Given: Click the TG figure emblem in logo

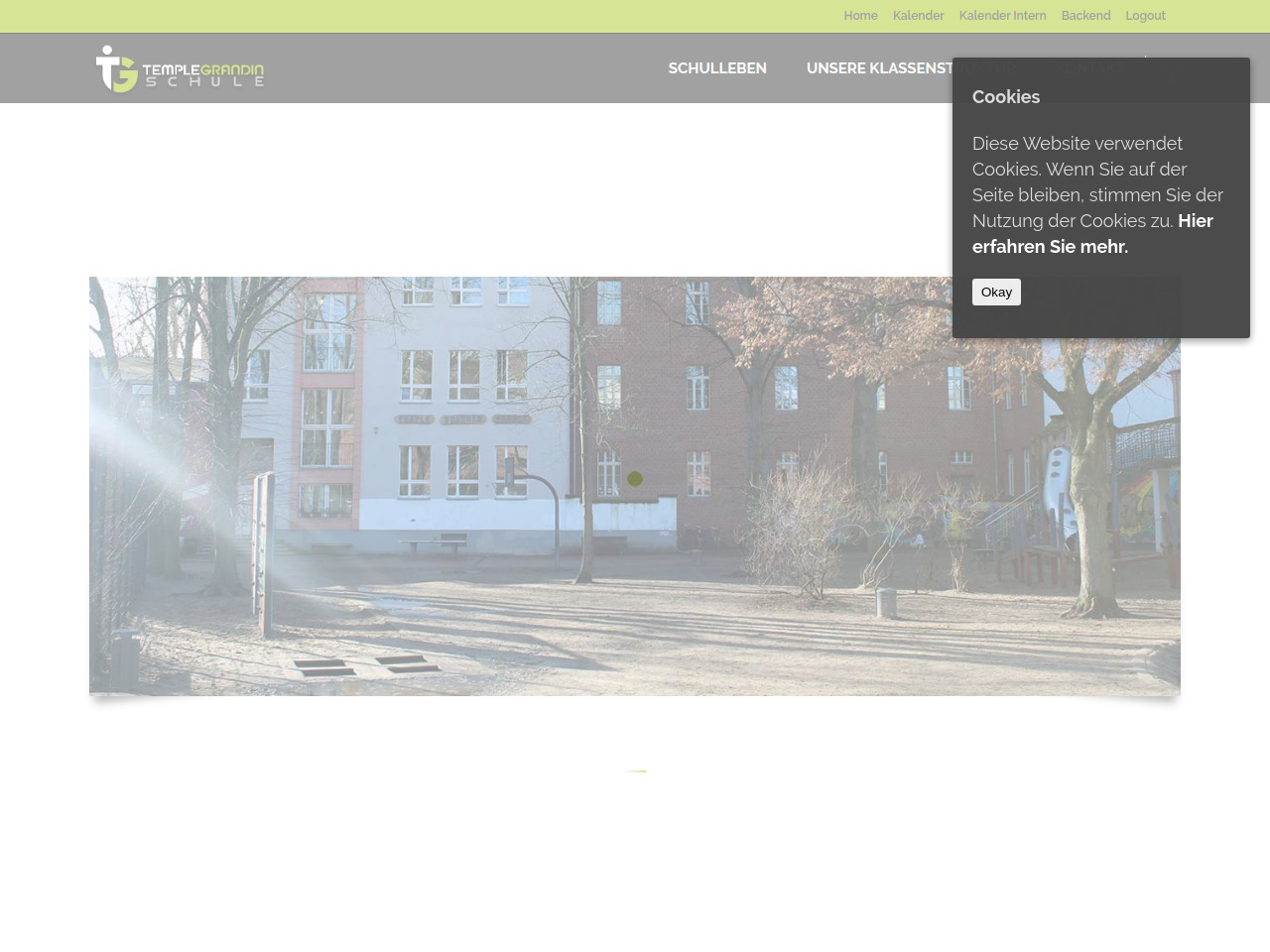Looking at the screenshot, I should pyautogui.click(x=116, y=69).
